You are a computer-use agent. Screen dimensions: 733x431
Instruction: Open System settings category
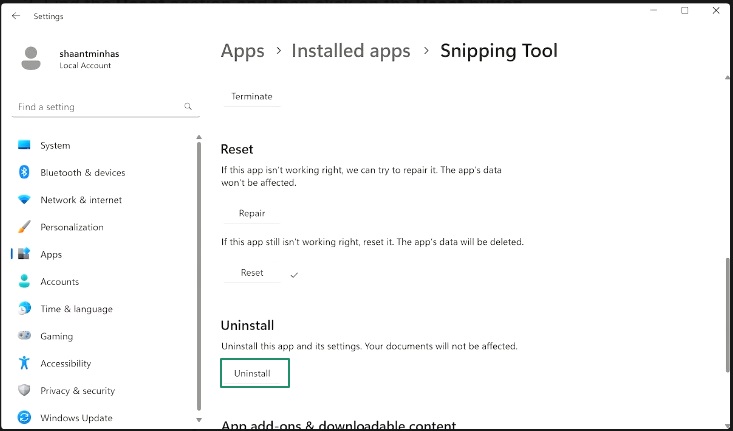point(55,145)
